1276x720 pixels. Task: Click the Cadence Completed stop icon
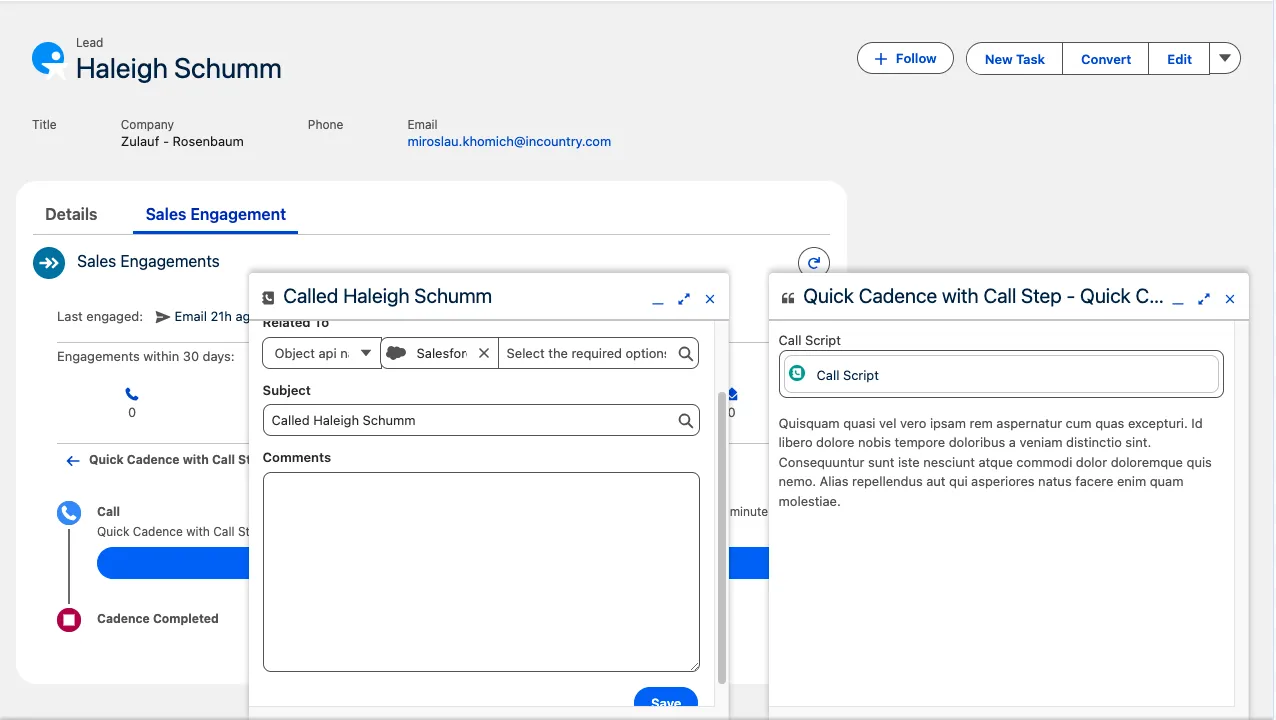click(69, 620)
